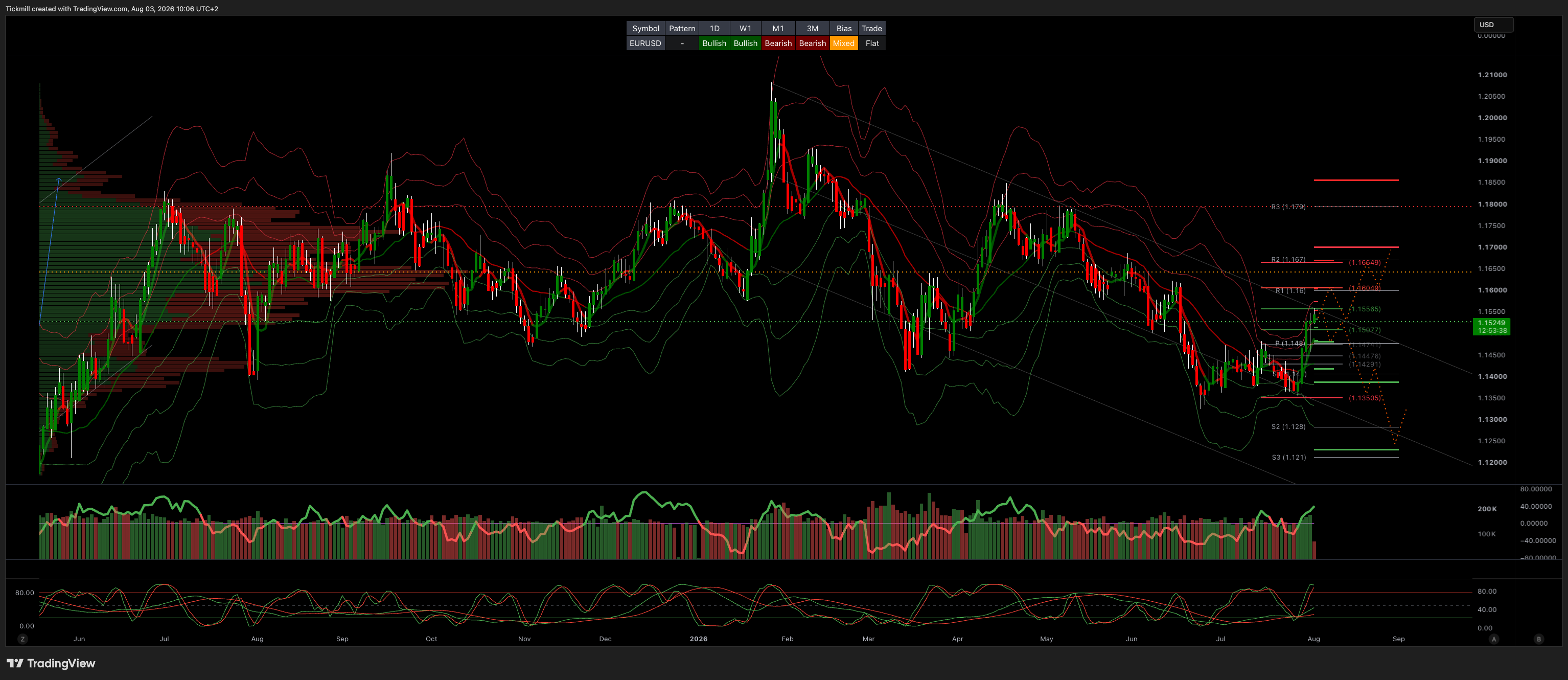Click the green Bullish cell under W1
Viewport: 1568px width, 680px height.
coord(746,43)
